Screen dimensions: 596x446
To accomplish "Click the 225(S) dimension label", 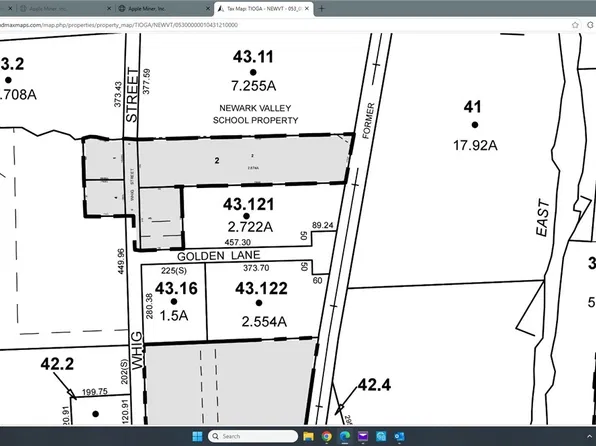I will pyautogui.click(x=174, y=270).
